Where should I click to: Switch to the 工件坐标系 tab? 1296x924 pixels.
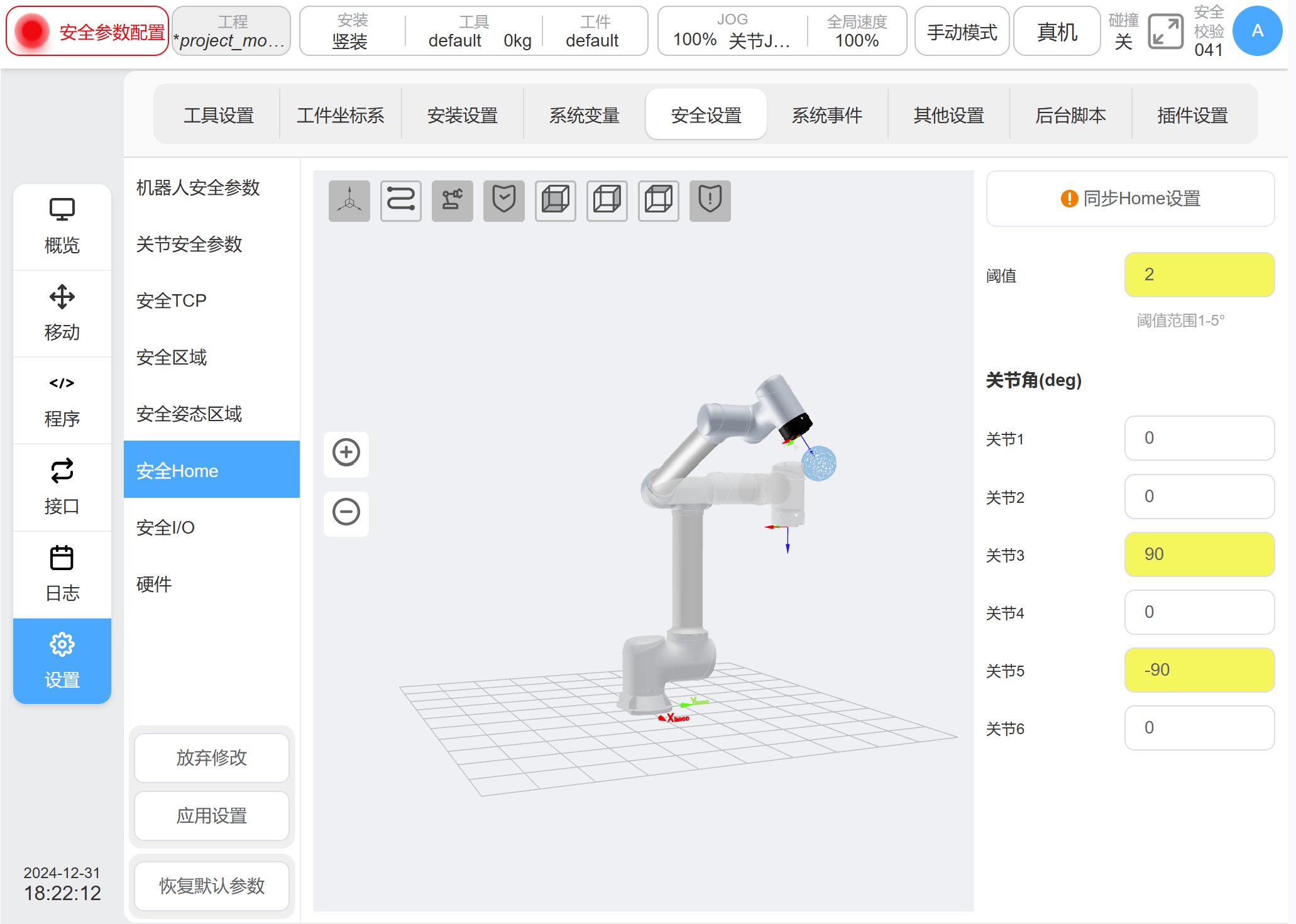[x=340, y=115]
